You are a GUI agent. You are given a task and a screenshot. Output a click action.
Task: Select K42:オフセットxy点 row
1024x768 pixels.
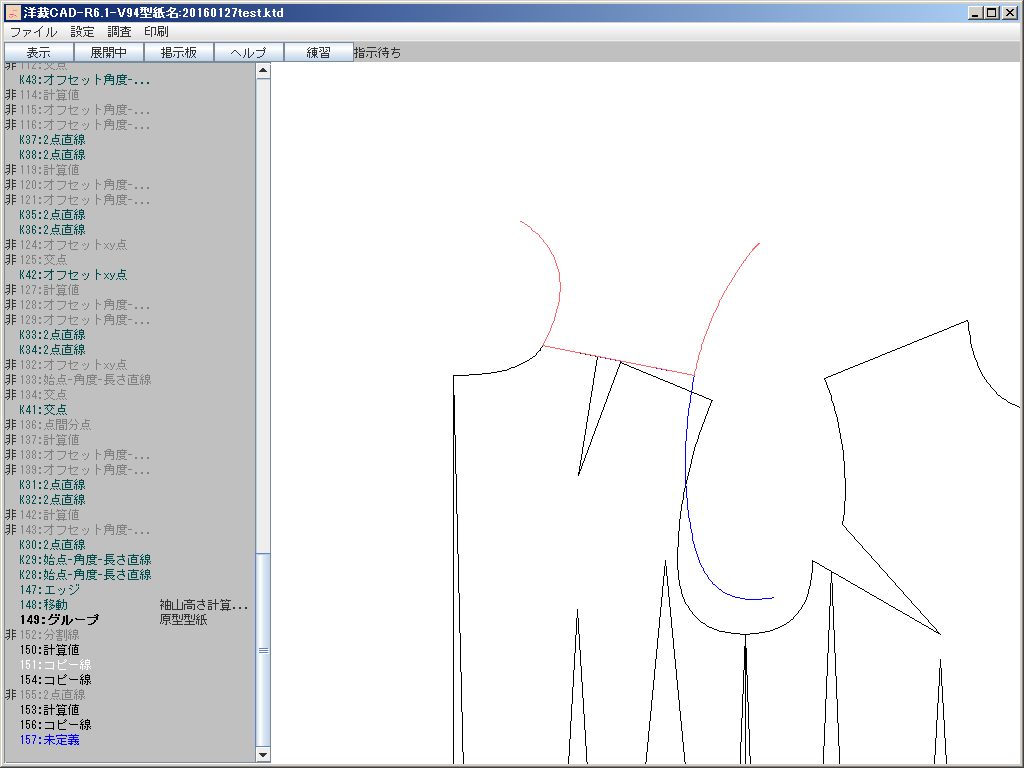[x=73, y=275]
